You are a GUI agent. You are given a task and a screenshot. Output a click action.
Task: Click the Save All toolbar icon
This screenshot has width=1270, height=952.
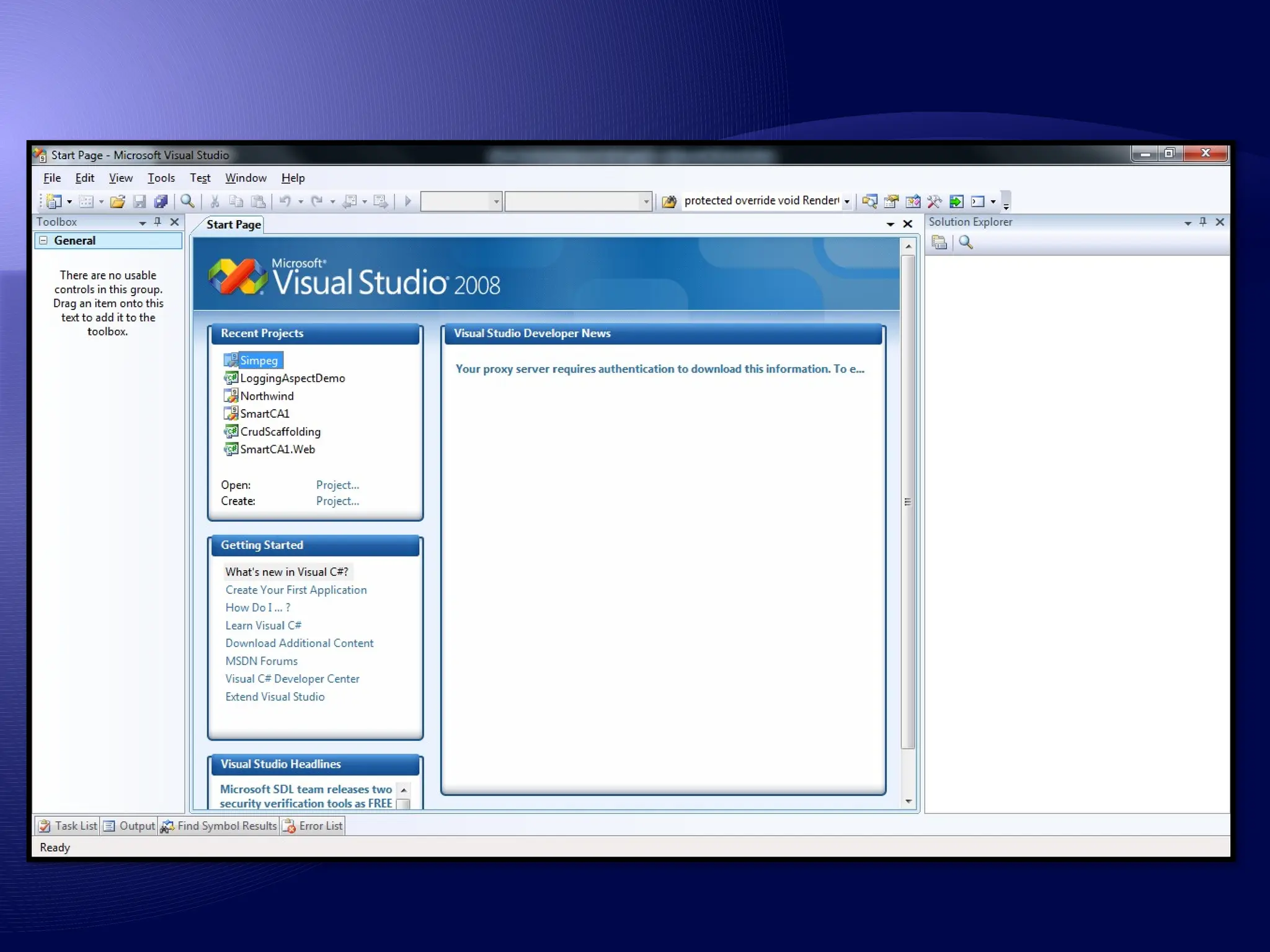[x=161, y=201]
